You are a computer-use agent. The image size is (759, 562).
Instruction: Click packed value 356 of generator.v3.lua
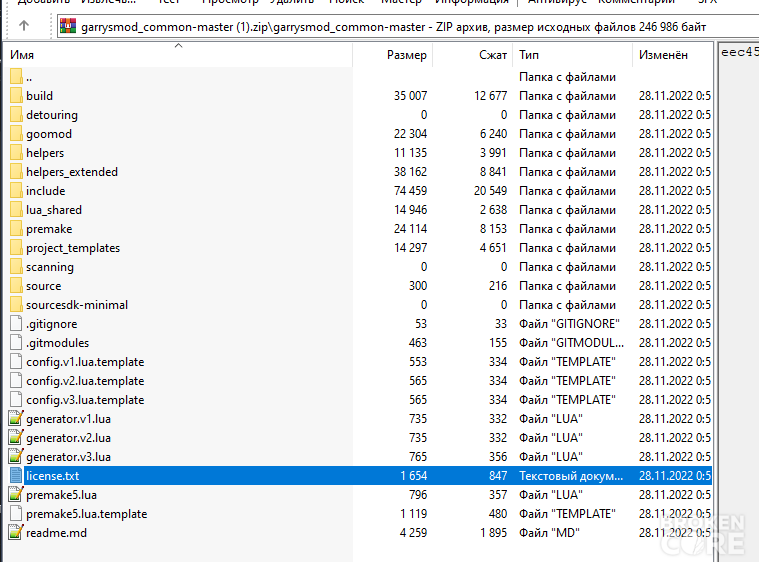pos(497,456)
